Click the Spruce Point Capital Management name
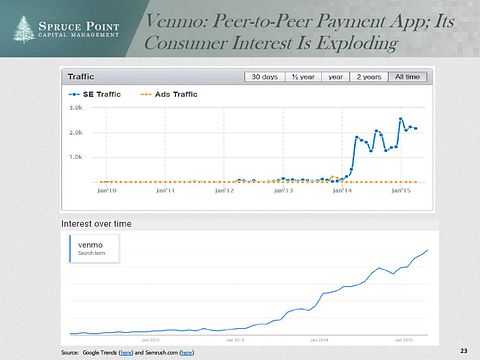 click(79, 29)
